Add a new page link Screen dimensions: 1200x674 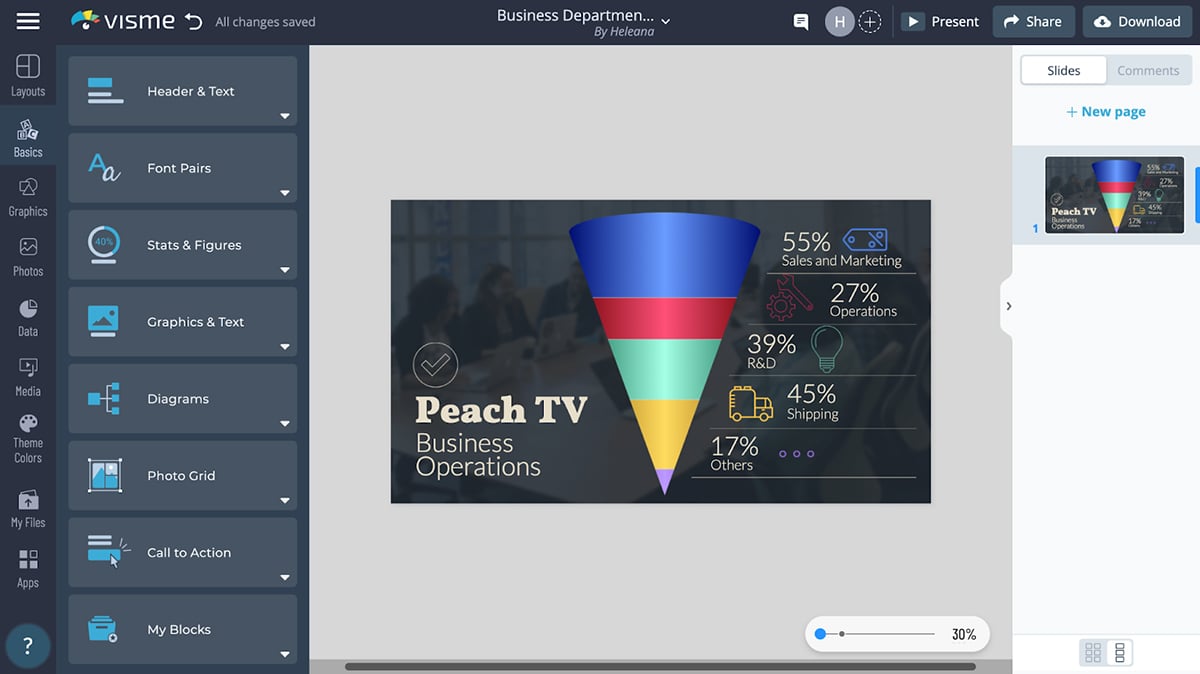point(1106,112)
